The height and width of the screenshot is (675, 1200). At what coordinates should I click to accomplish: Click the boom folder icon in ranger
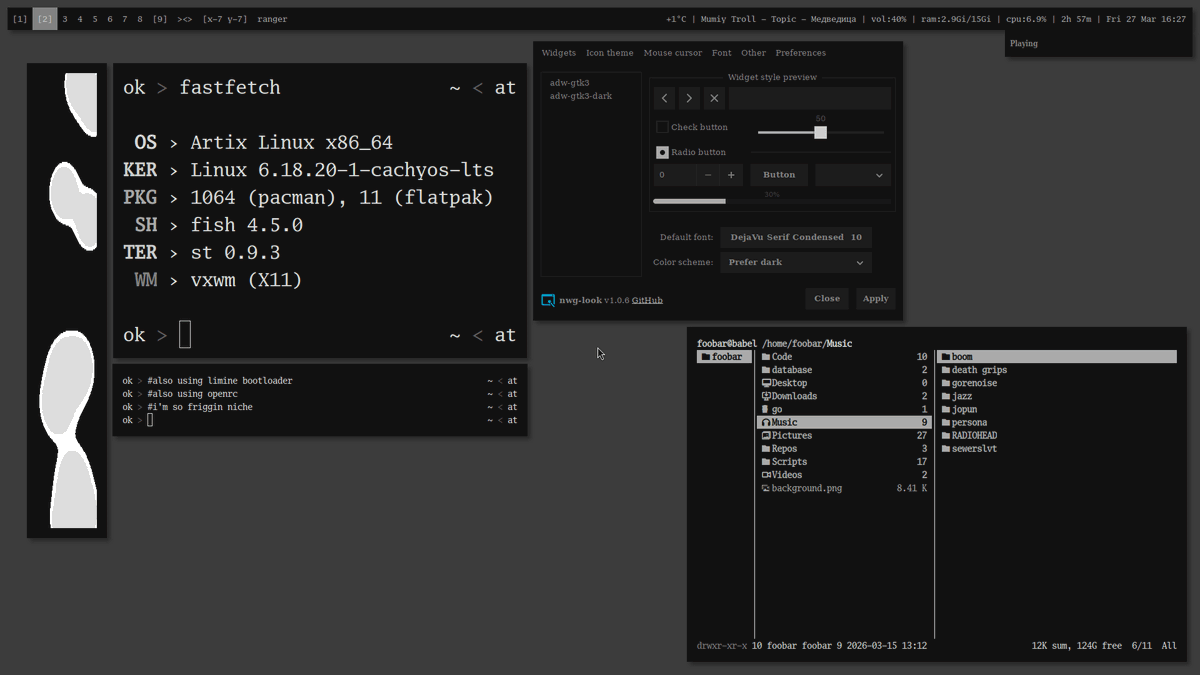coord(946,357)
